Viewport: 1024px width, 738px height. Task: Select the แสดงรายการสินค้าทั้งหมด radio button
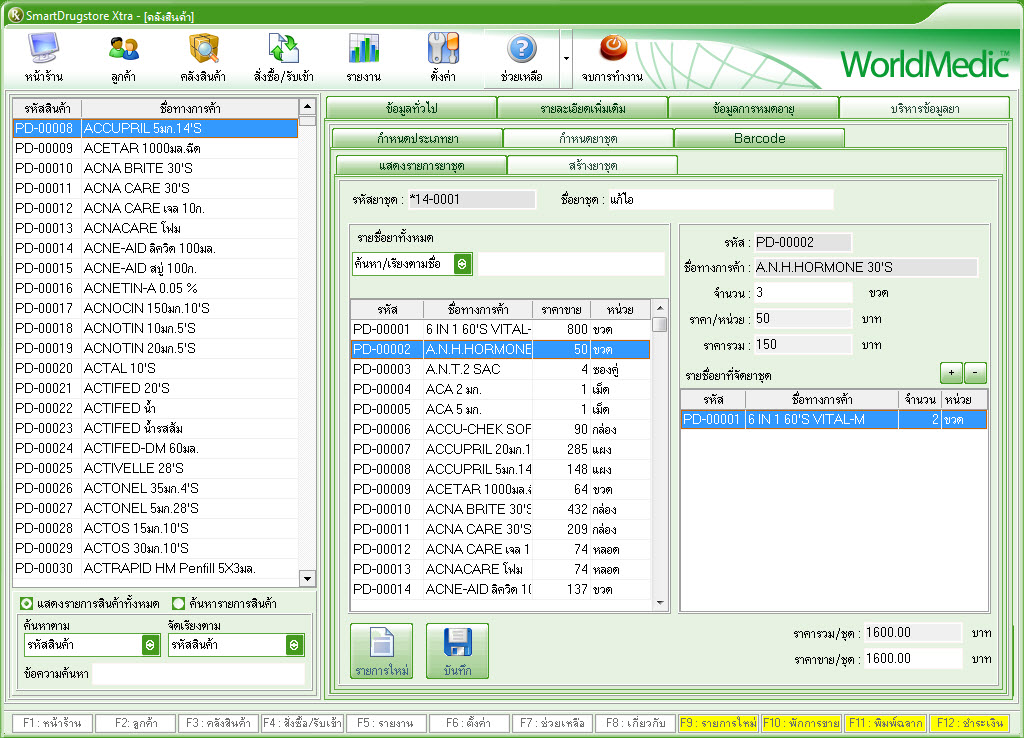(27, 603)
